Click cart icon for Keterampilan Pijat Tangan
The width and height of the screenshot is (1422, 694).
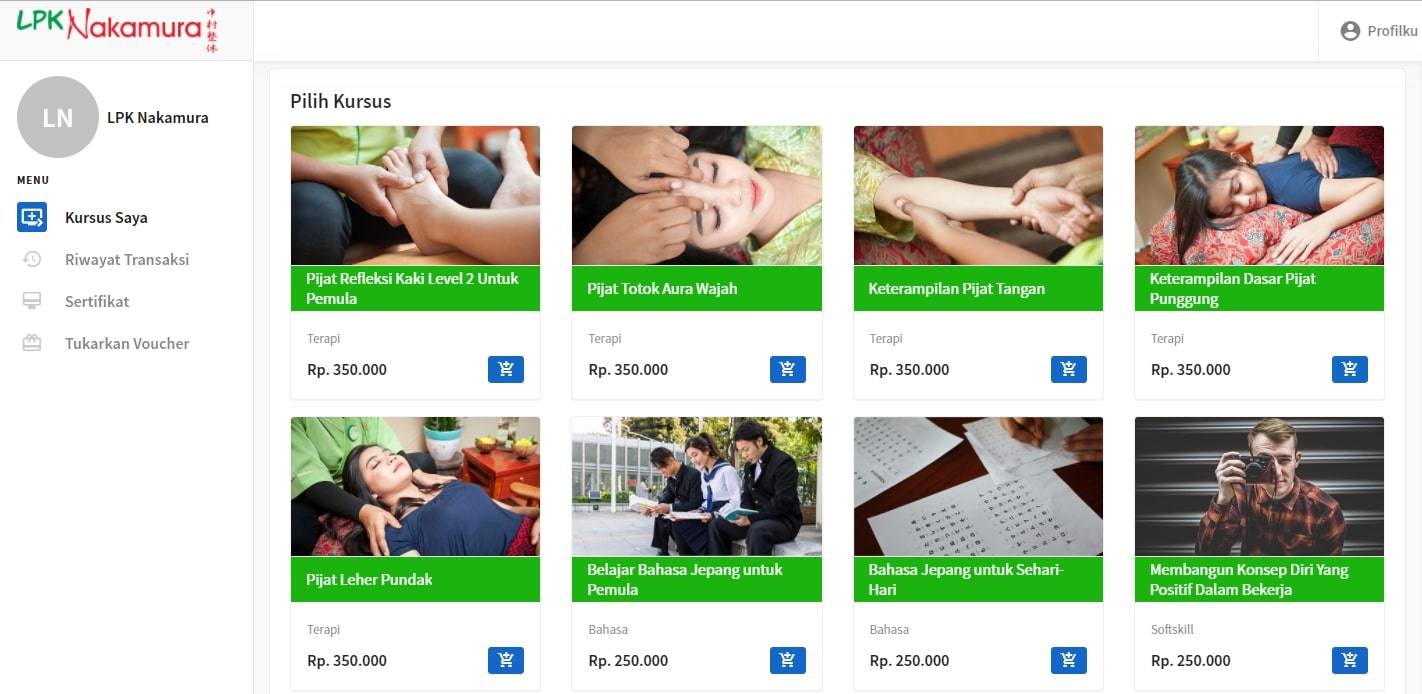[x=1069, y=369]
